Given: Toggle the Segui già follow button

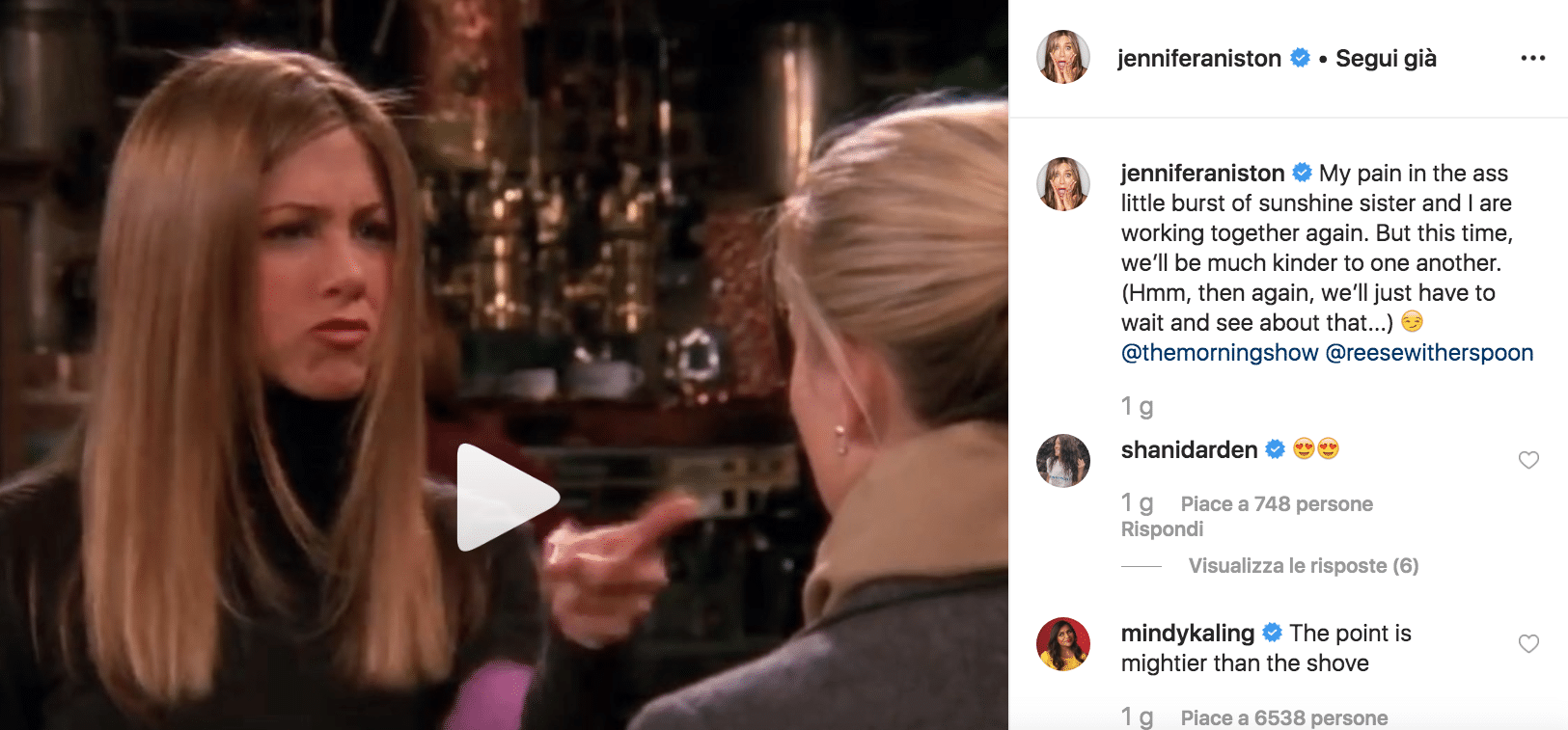Looking at the screenshot, I should coord(1386,59).
